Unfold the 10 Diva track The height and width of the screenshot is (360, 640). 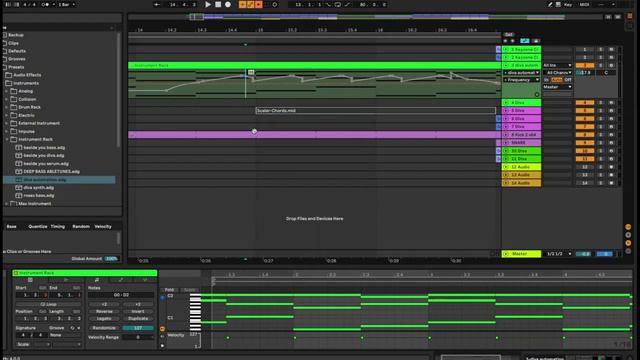(x=506, y=151)
